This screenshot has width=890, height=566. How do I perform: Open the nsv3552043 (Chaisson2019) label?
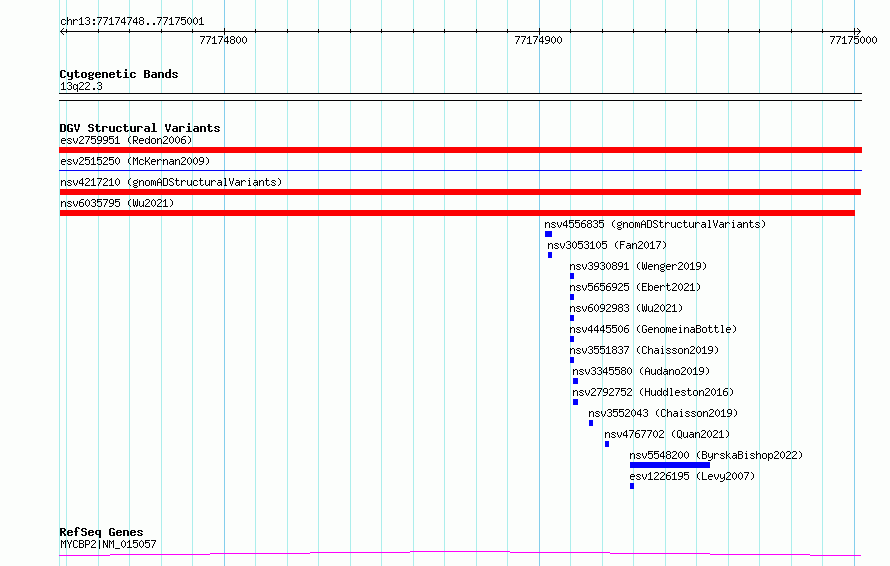pyautogui.click(x=663, y=413)
